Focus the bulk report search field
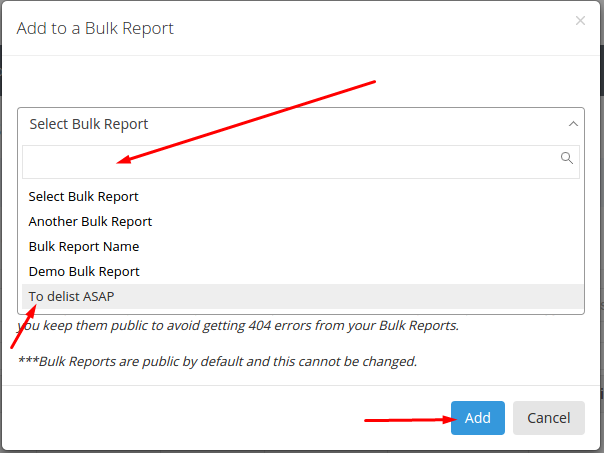This screenshot has width=604, height=453. pos(301,162)
